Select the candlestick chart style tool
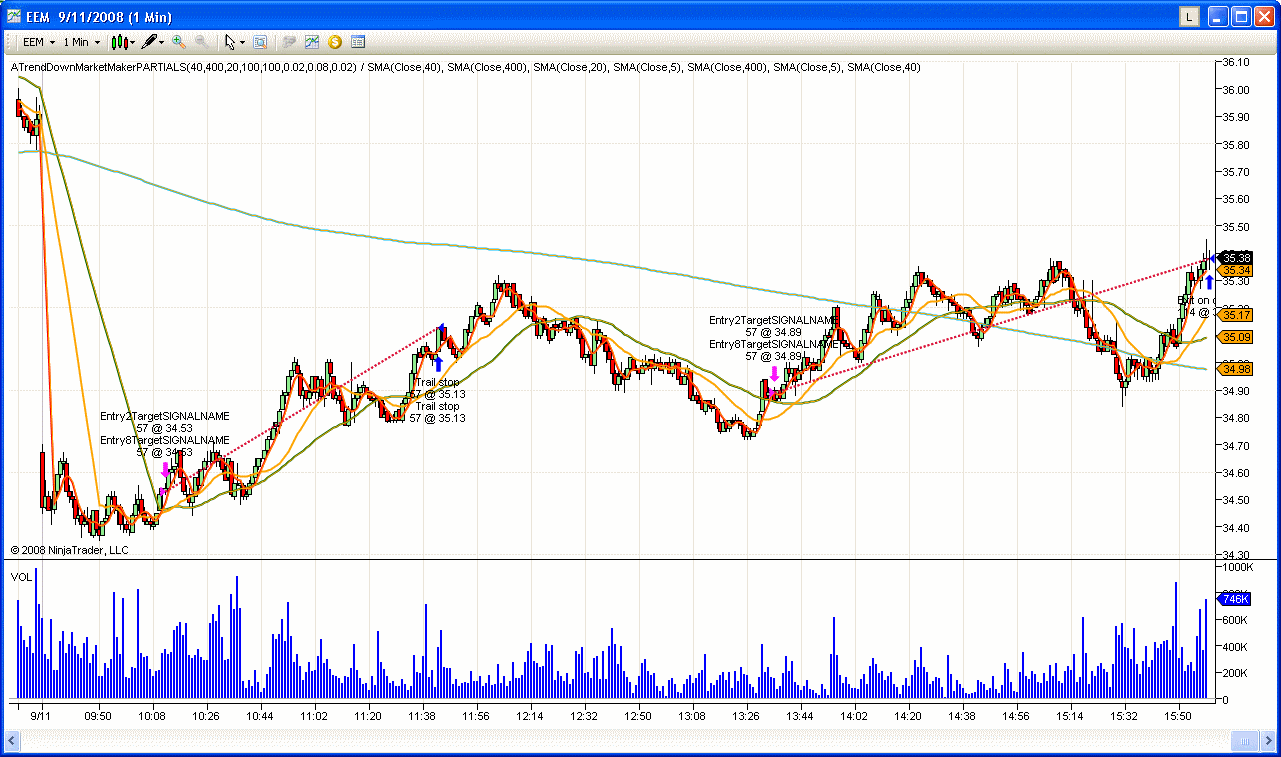The height and width of the screenshot is (757, 1281). coord(120,42)
